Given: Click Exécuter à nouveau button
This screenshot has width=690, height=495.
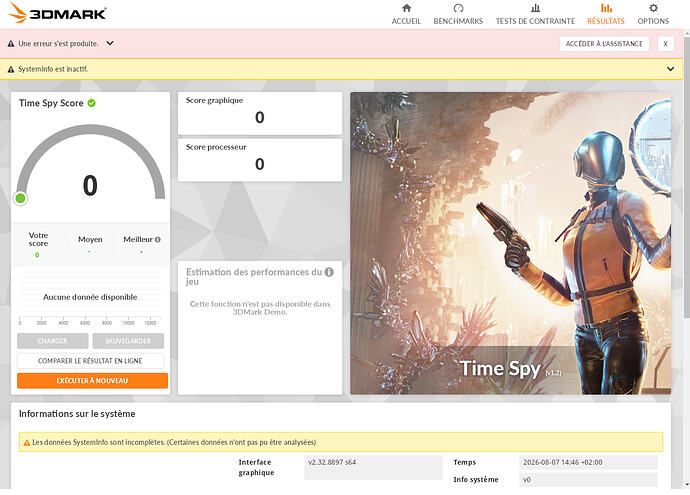Looking at the screenshot, I should pos(92,381).
